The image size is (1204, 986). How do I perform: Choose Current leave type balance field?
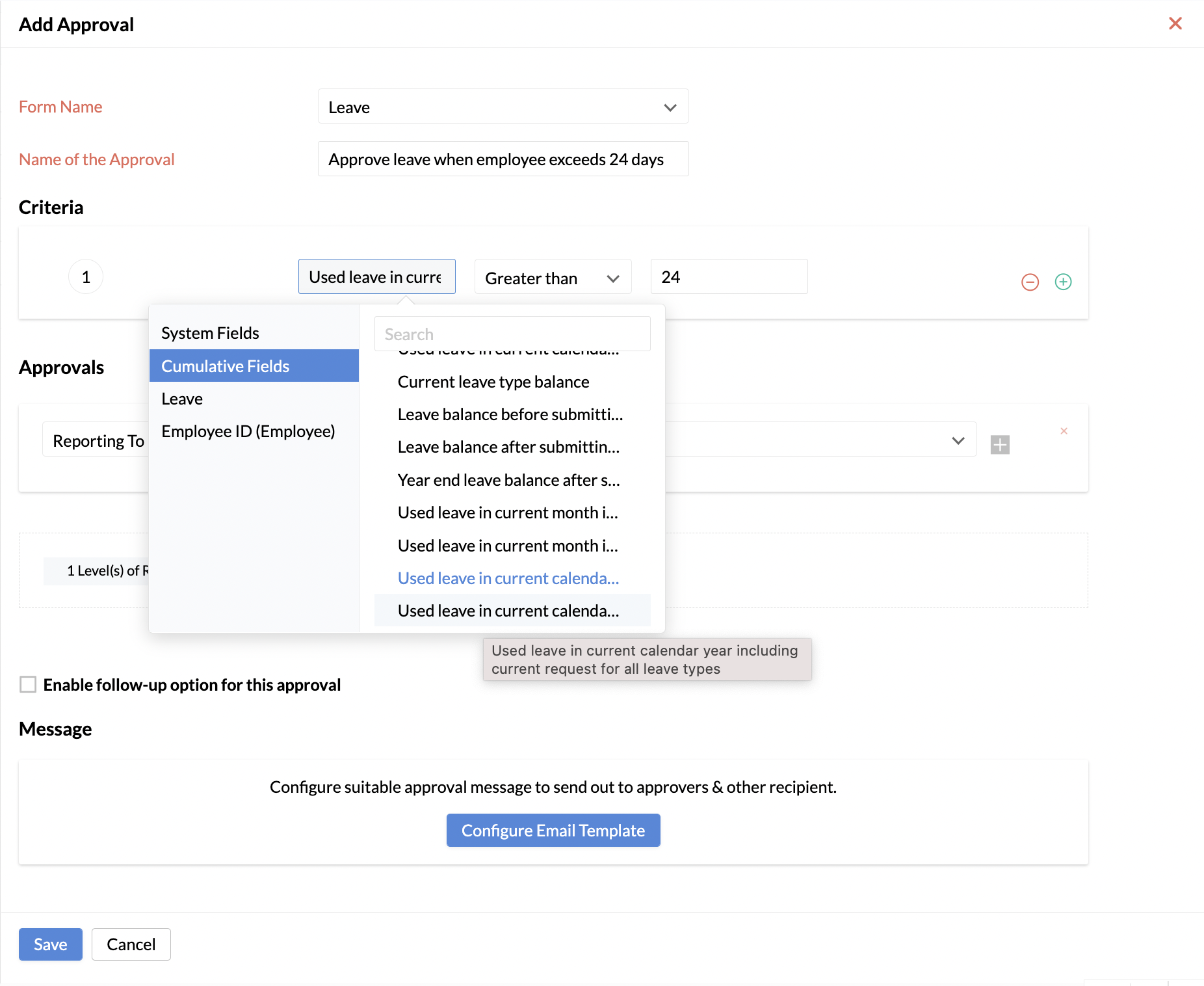[512, 382]
